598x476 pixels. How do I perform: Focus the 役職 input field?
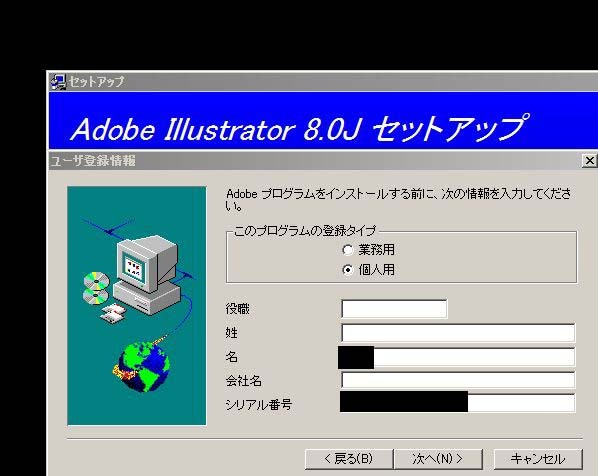(394, 309)
